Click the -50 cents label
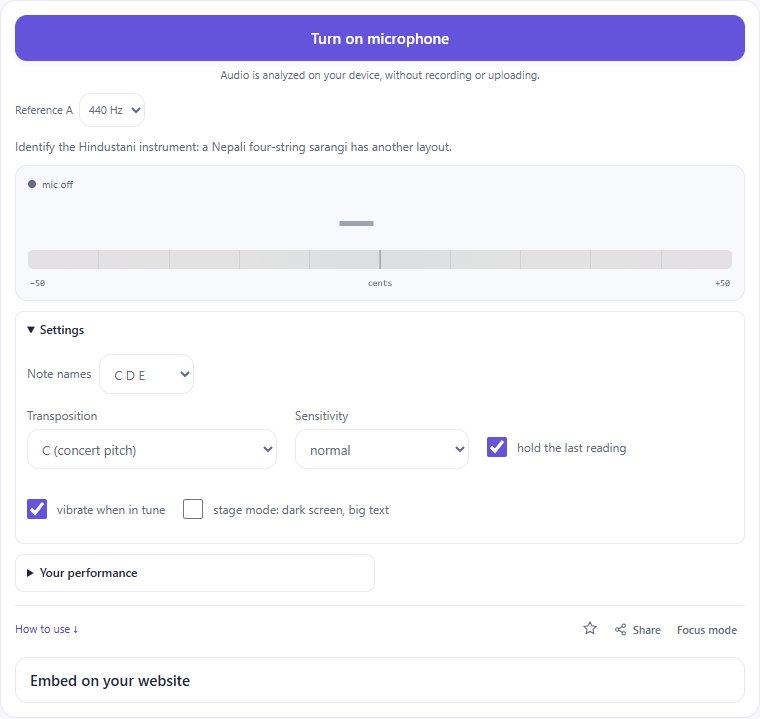 click(x=37, y=283)
